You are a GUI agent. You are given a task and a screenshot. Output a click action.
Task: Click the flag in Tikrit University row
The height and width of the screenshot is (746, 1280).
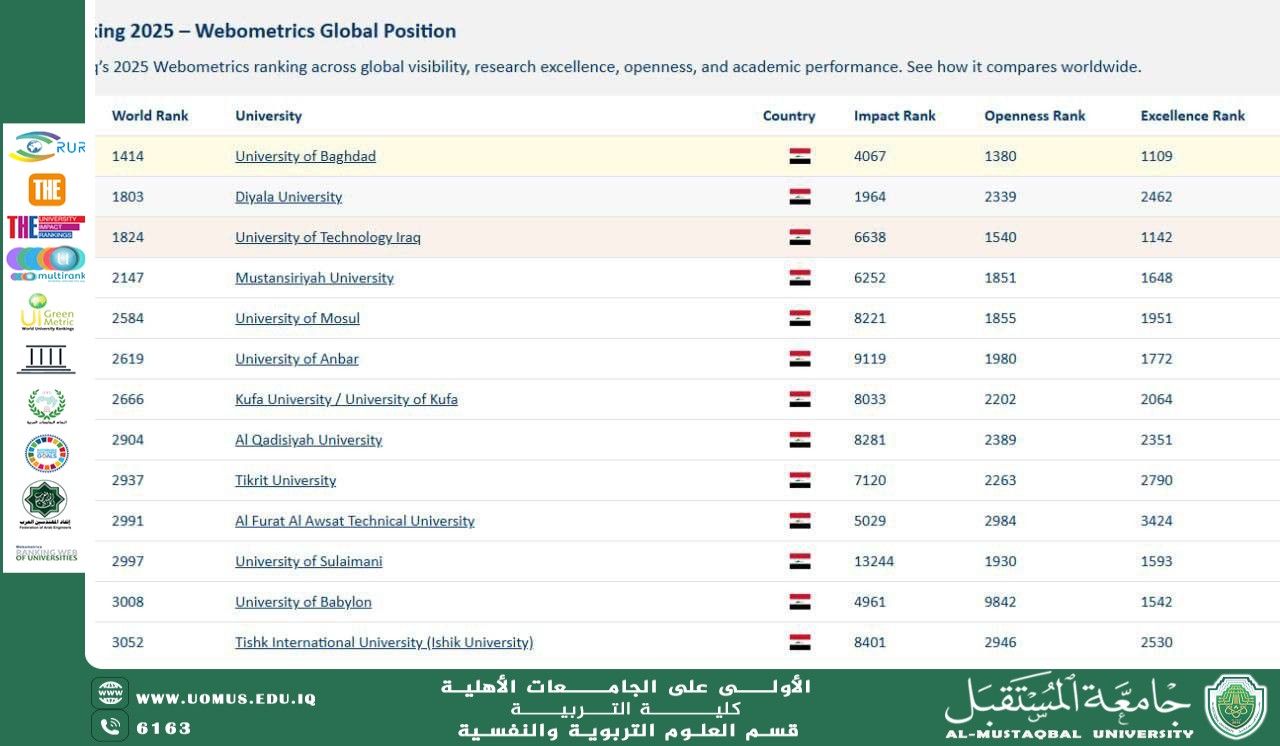[x=800, y=480]
